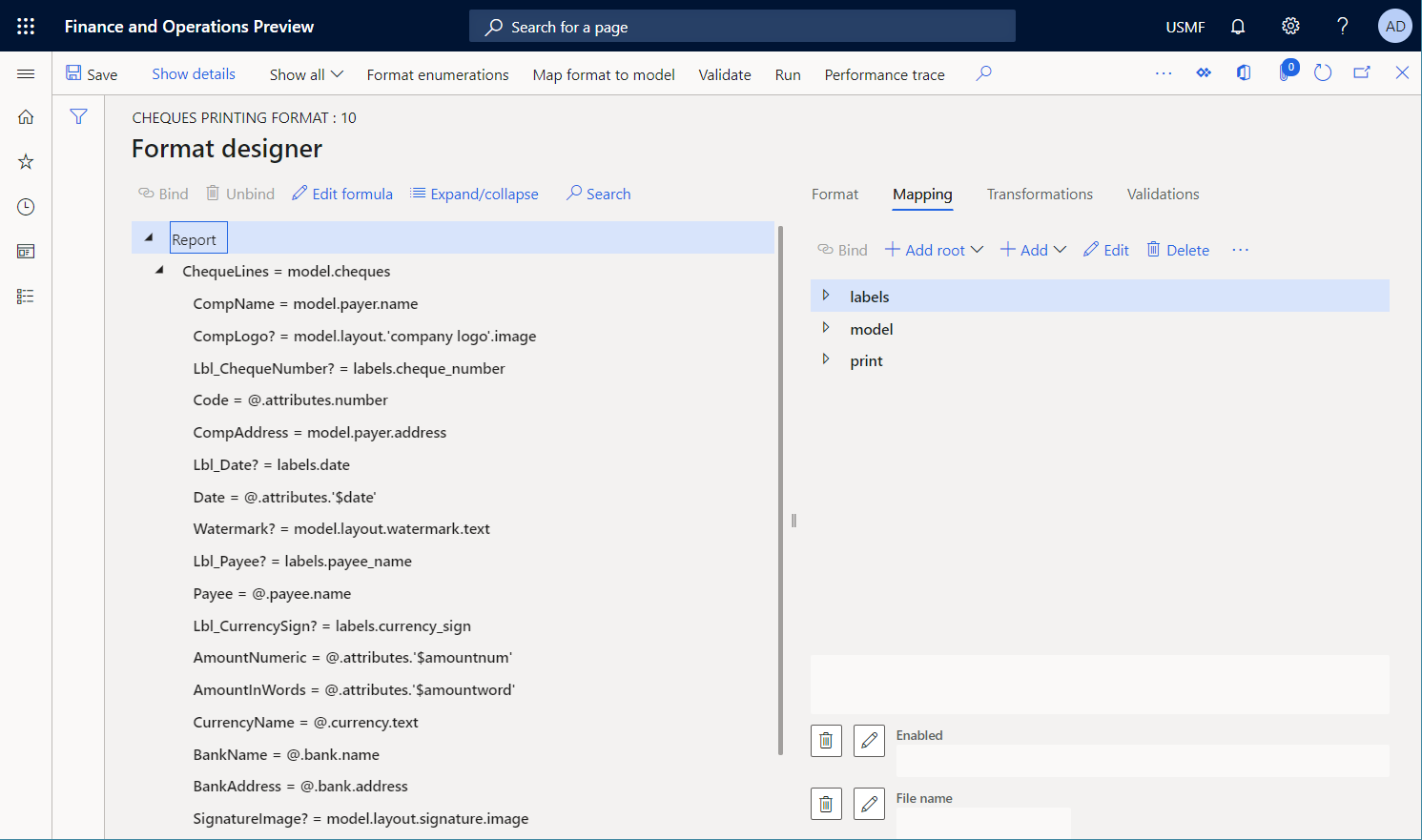This screenshot has height=840, width=1422.
Task: Expand the print data source node
Action: click(x=826, y=360)
